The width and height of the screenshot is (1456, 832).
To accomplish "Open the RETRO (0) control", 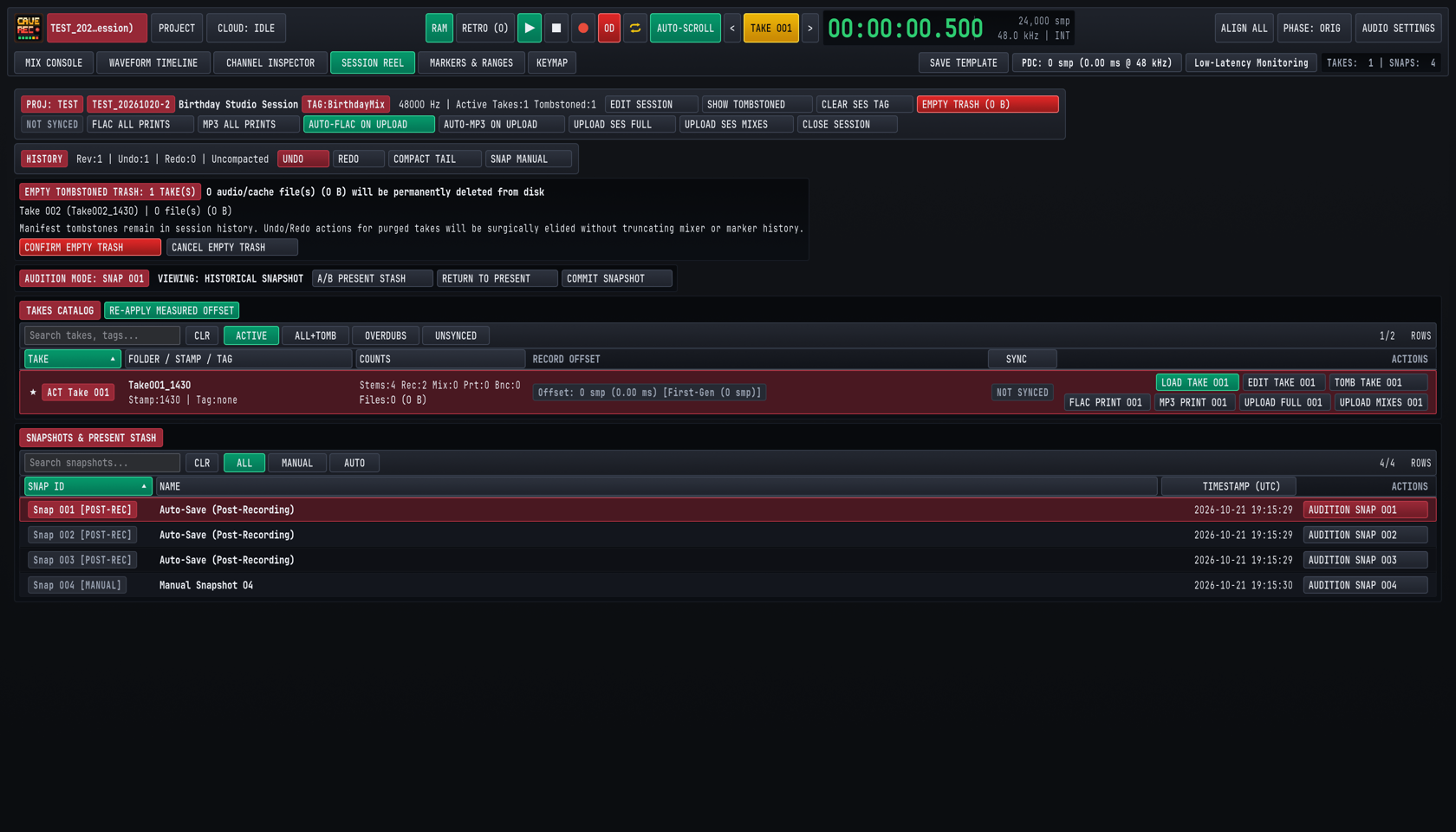I will pos(485,28).
